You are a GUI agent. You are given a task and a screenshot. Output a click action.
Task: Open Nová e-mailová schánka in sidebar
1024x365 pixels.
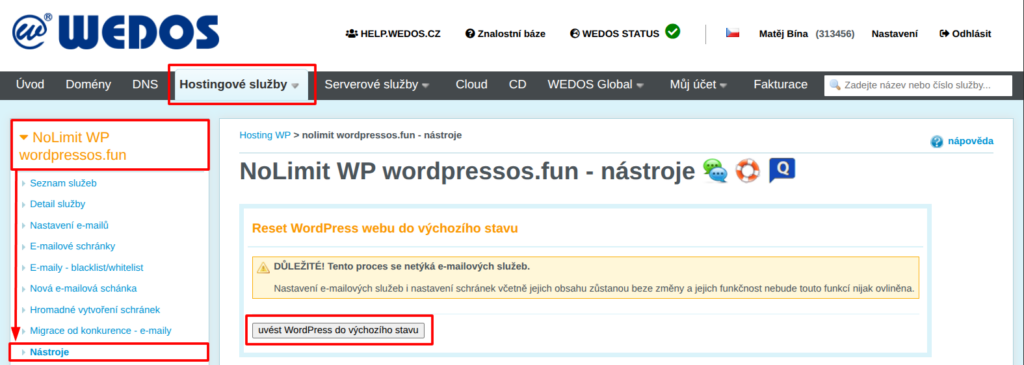[x=84, y=288]
